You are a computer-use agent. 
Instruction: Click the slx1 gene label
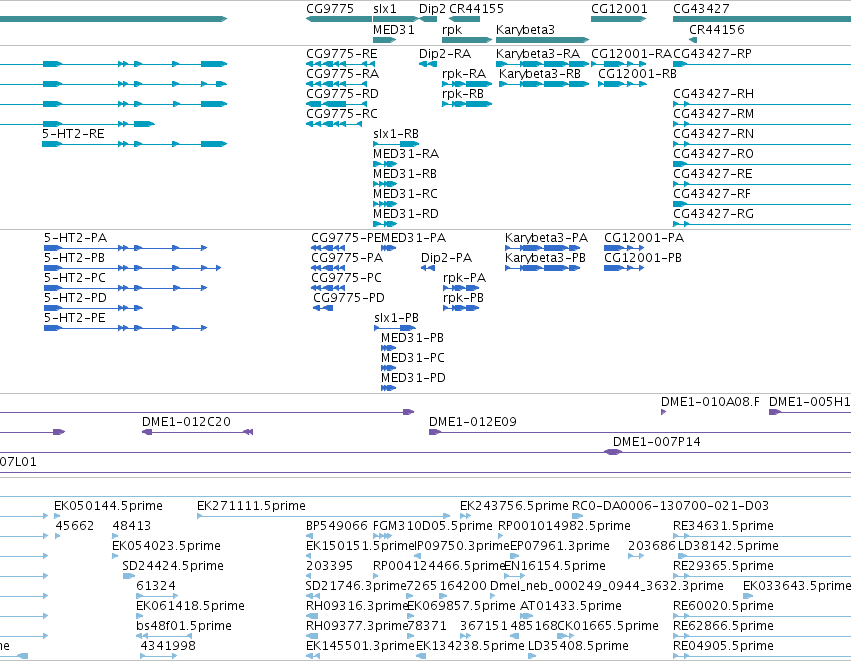click(385, 9)
